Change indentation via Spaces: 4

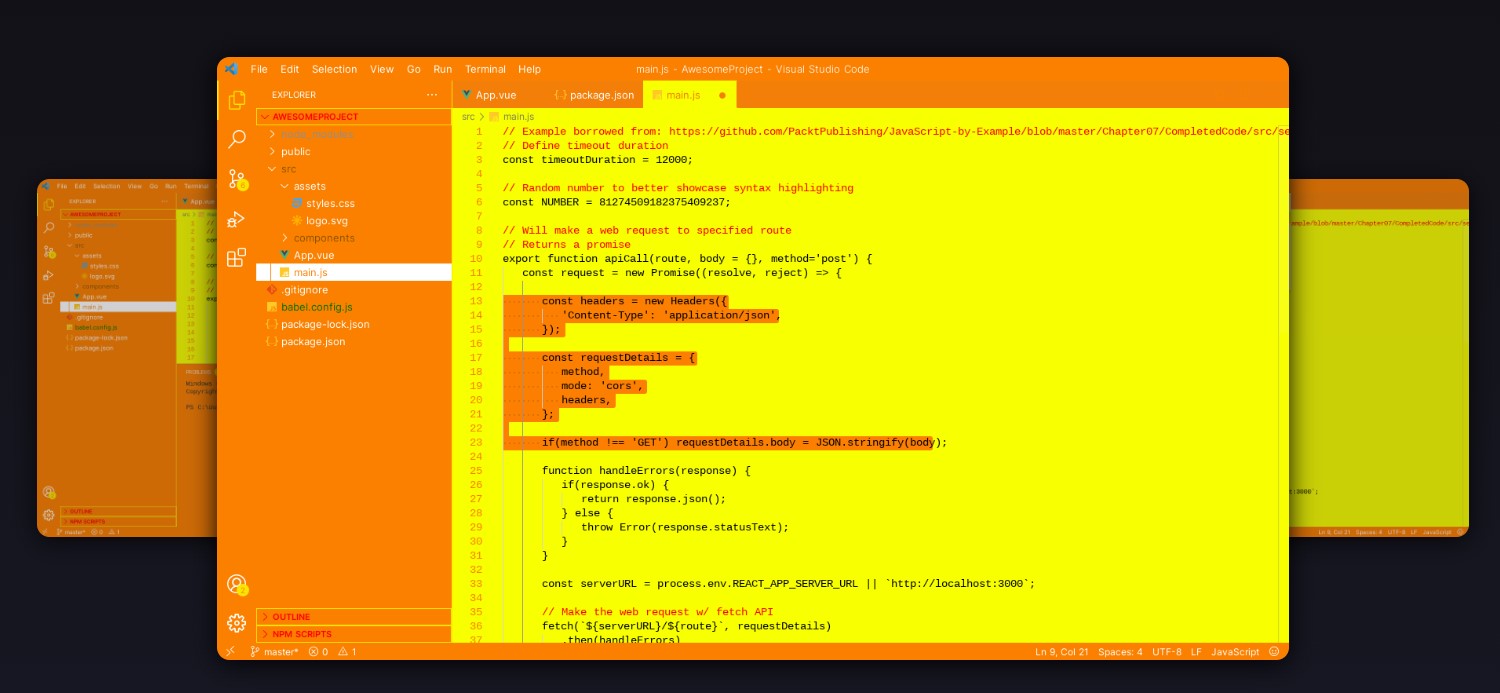[1120, 652]
